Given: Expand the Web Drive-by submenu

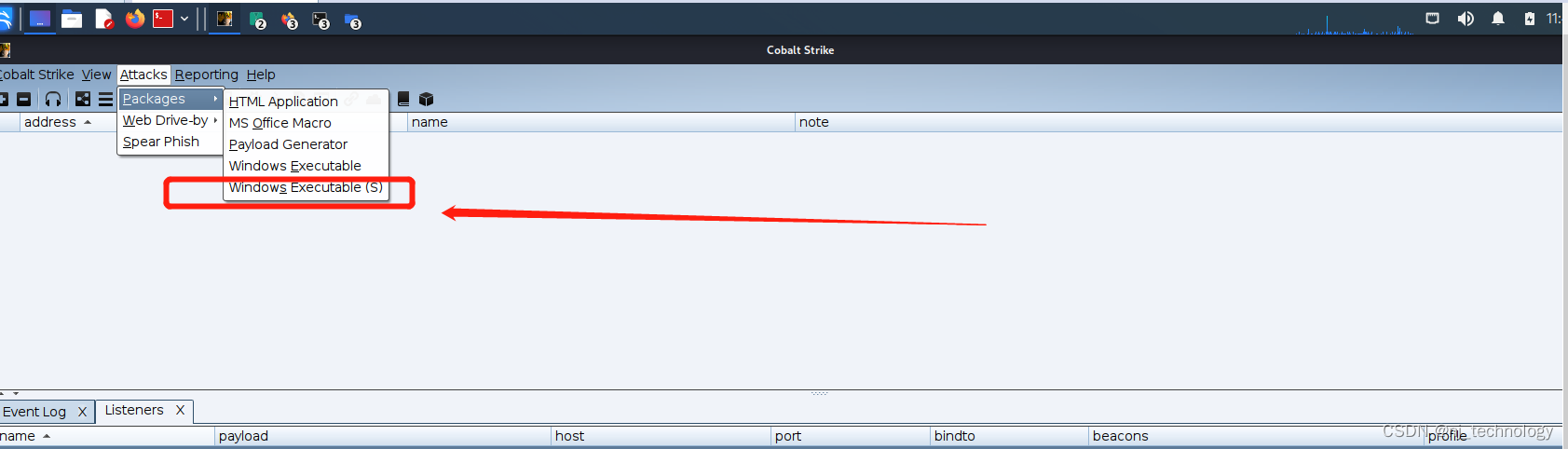Looking at the screenshot, I should point(170,120).
